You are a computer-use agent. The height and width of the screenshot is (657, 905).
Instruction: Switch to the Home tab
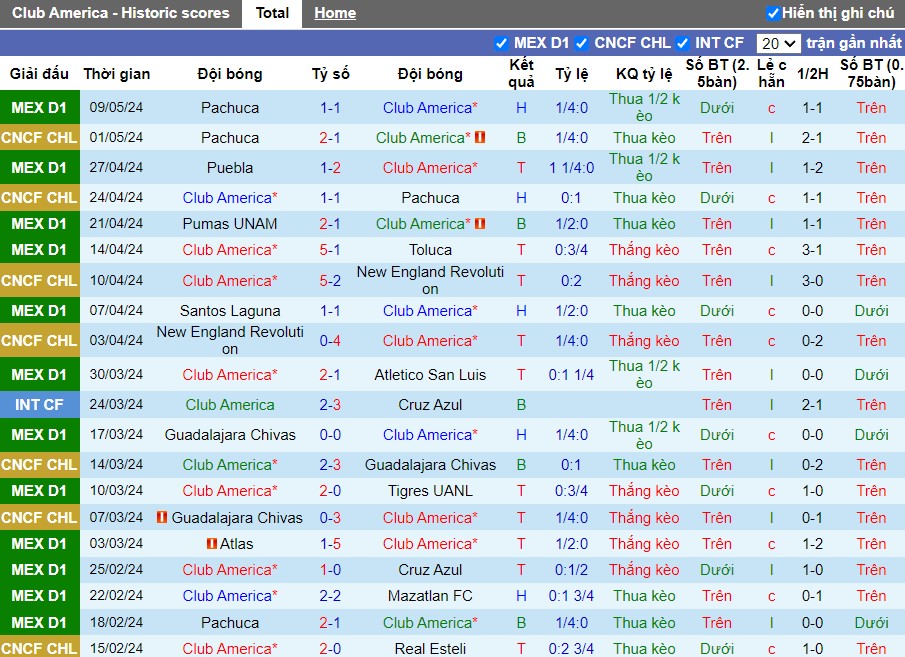tap(335, 13)
